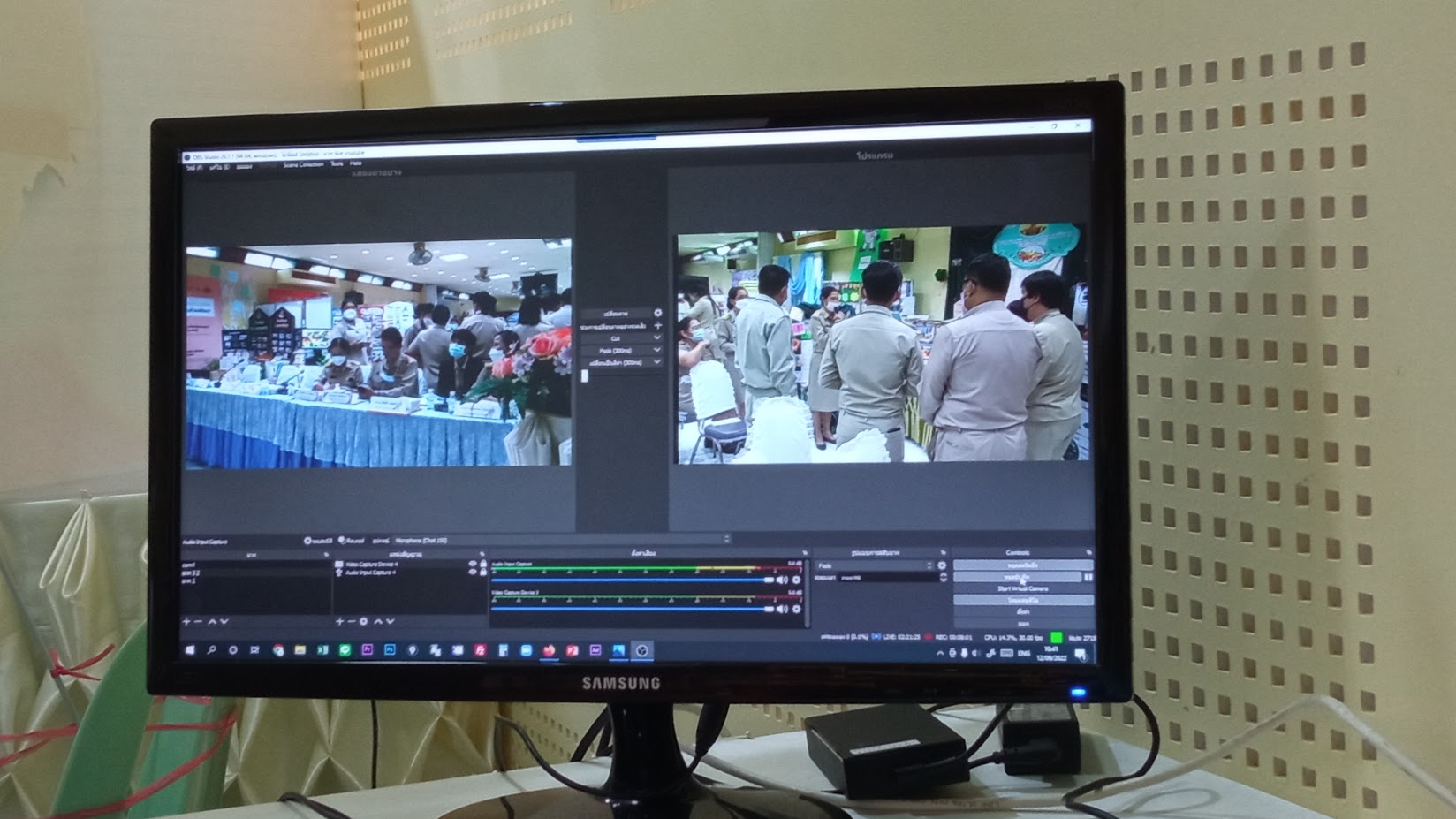Click the Stop Streaming button in Controls
Image resolution: width=1456 pixels, height=819 pixels.
click(1023, 565)
